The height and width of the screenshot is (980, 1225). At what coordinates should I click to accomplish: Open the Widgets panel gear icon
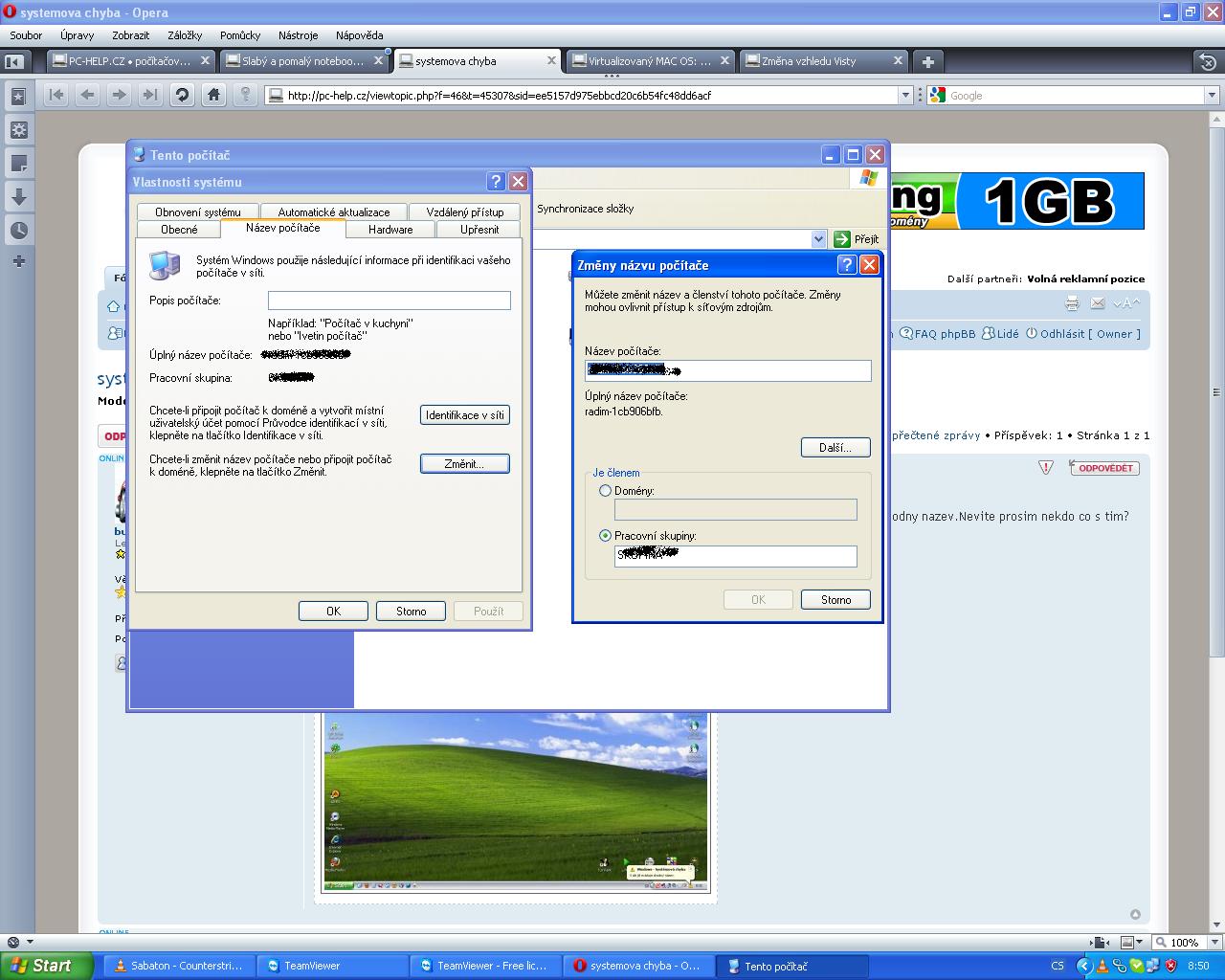click(x=18, y=130)
